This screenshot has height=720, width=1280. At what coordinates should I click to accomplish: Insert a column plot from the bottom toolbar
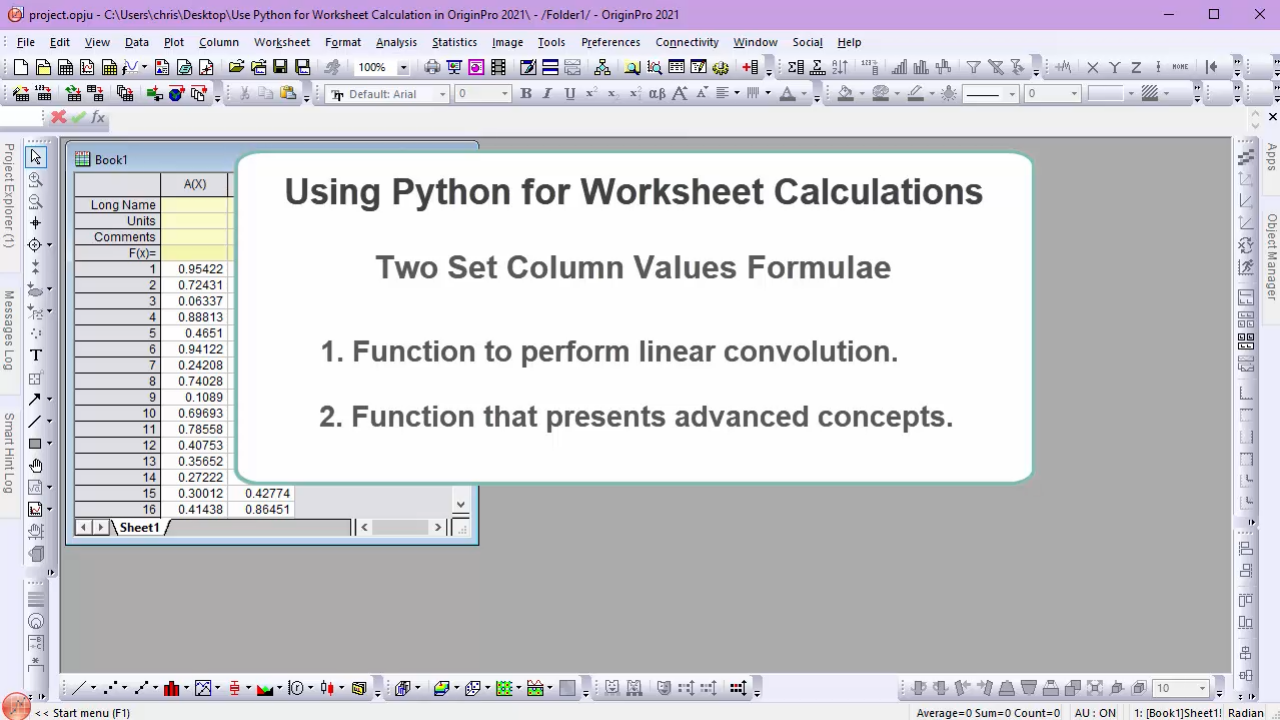click(x=171, y=687)
